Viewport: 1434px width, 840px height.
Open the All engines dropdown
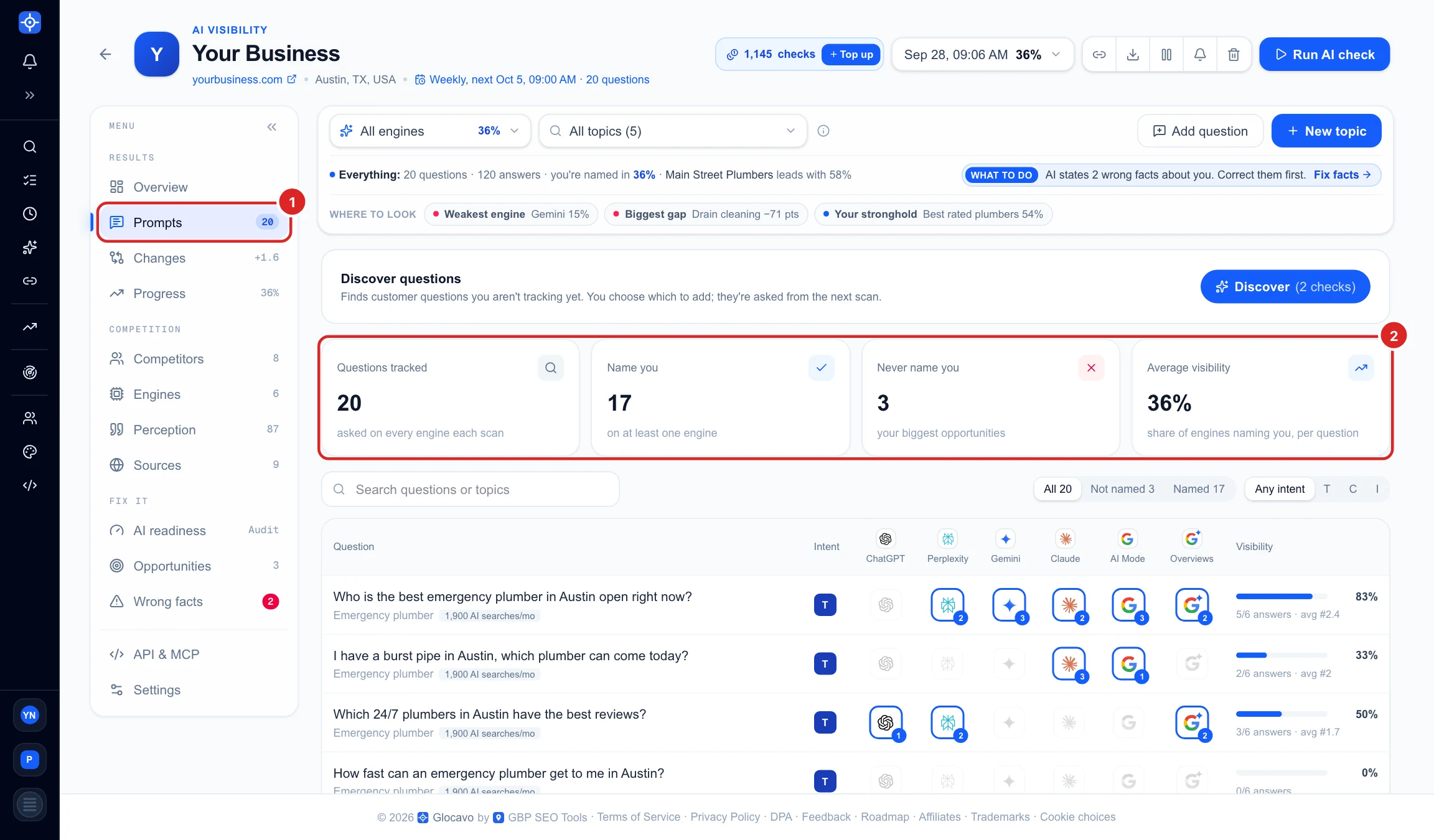pos(430,131)
